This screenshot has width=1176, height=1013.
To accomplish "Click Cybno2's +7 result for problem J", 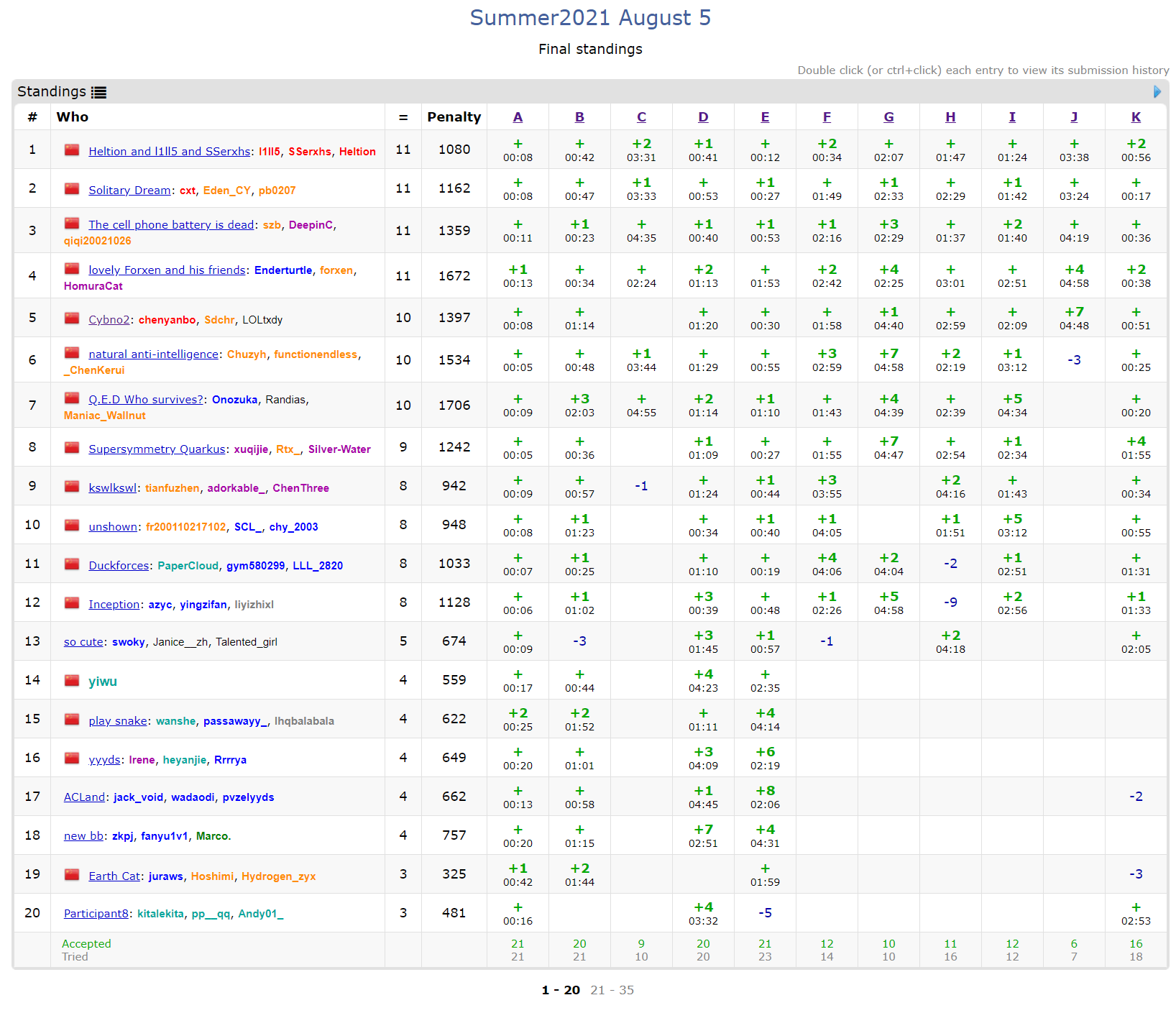I will click(1074, 318).
